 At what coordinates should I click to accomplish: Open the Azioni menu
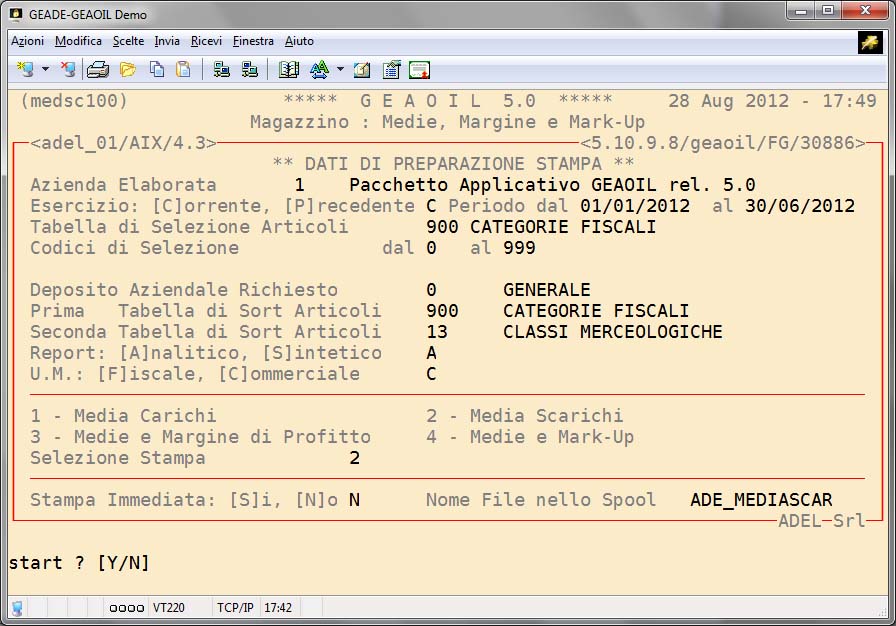coord(27,41)
